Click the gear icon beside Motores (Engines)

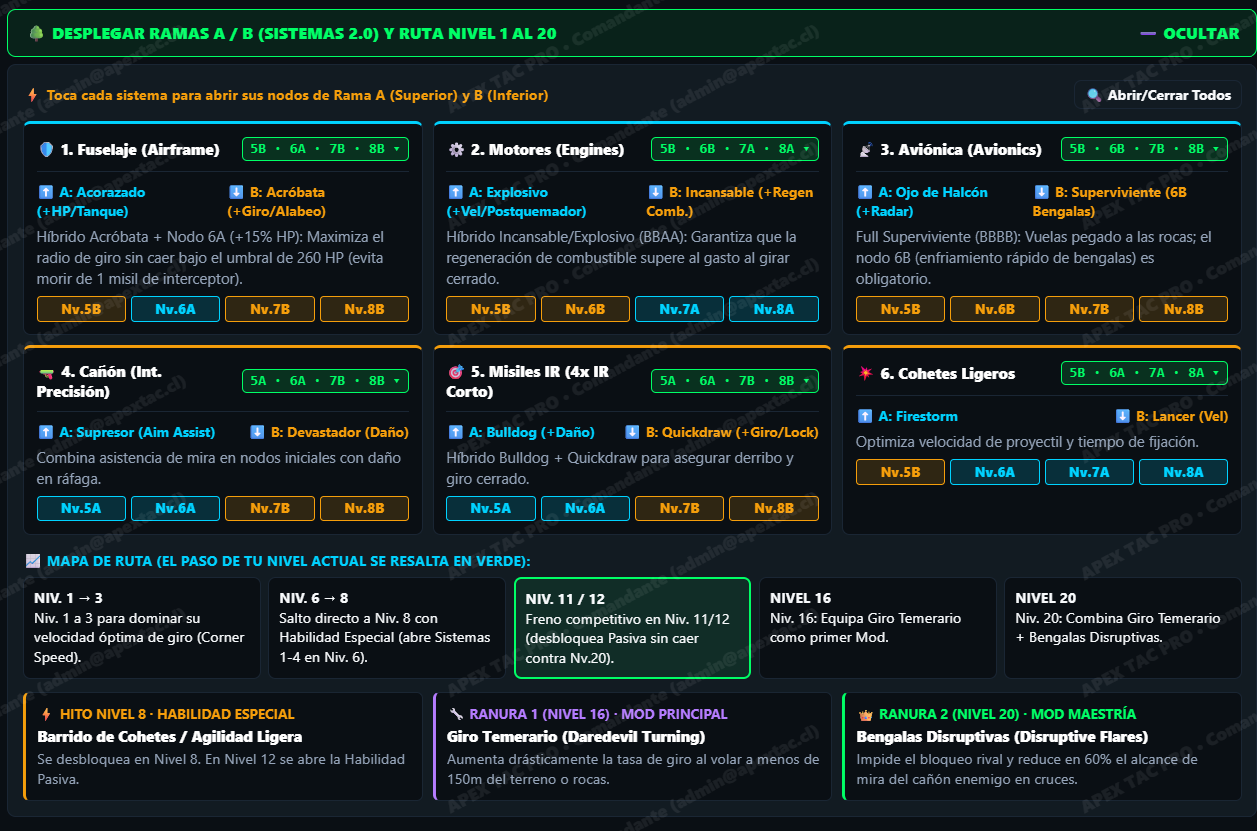pos(456,150)
